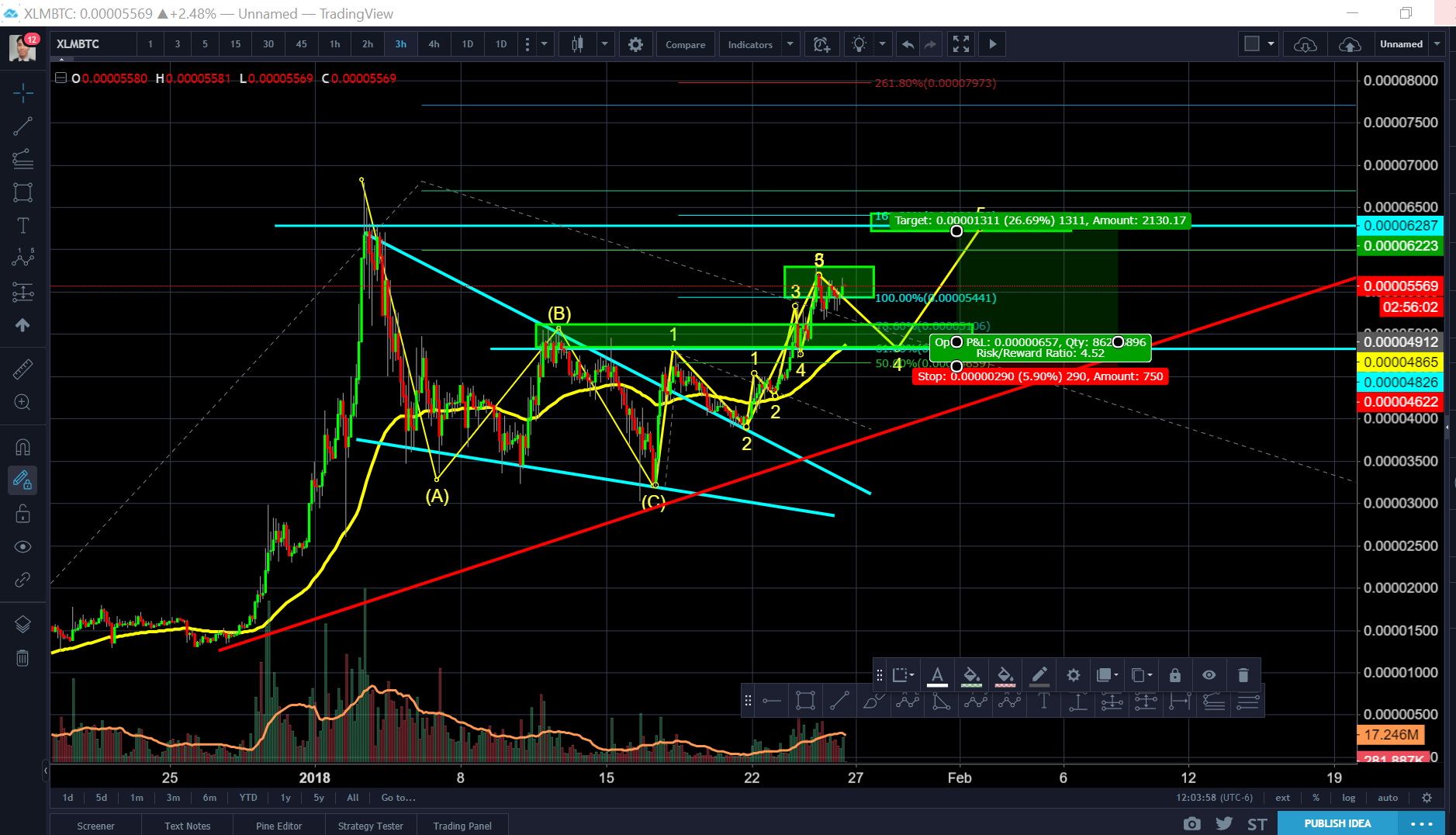The width and height of the screenshot is (1456, 835).
Task: Enter fullscreen chart mode
Action: pos(961,44)
